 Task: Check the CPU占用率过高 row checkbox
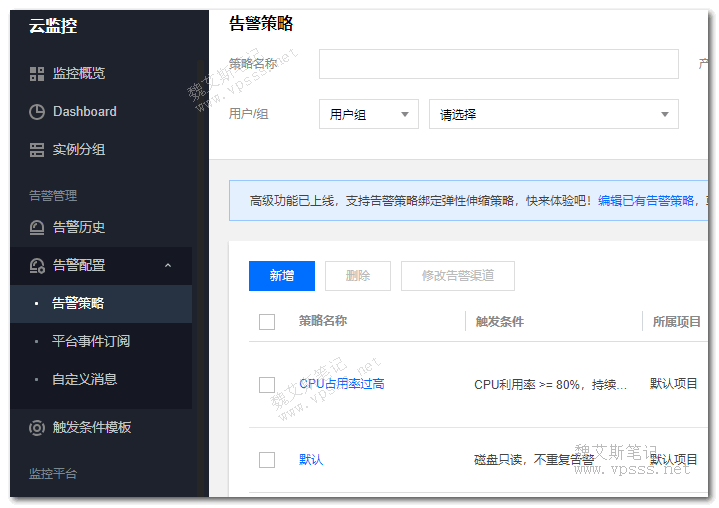[x=267, y=385]
